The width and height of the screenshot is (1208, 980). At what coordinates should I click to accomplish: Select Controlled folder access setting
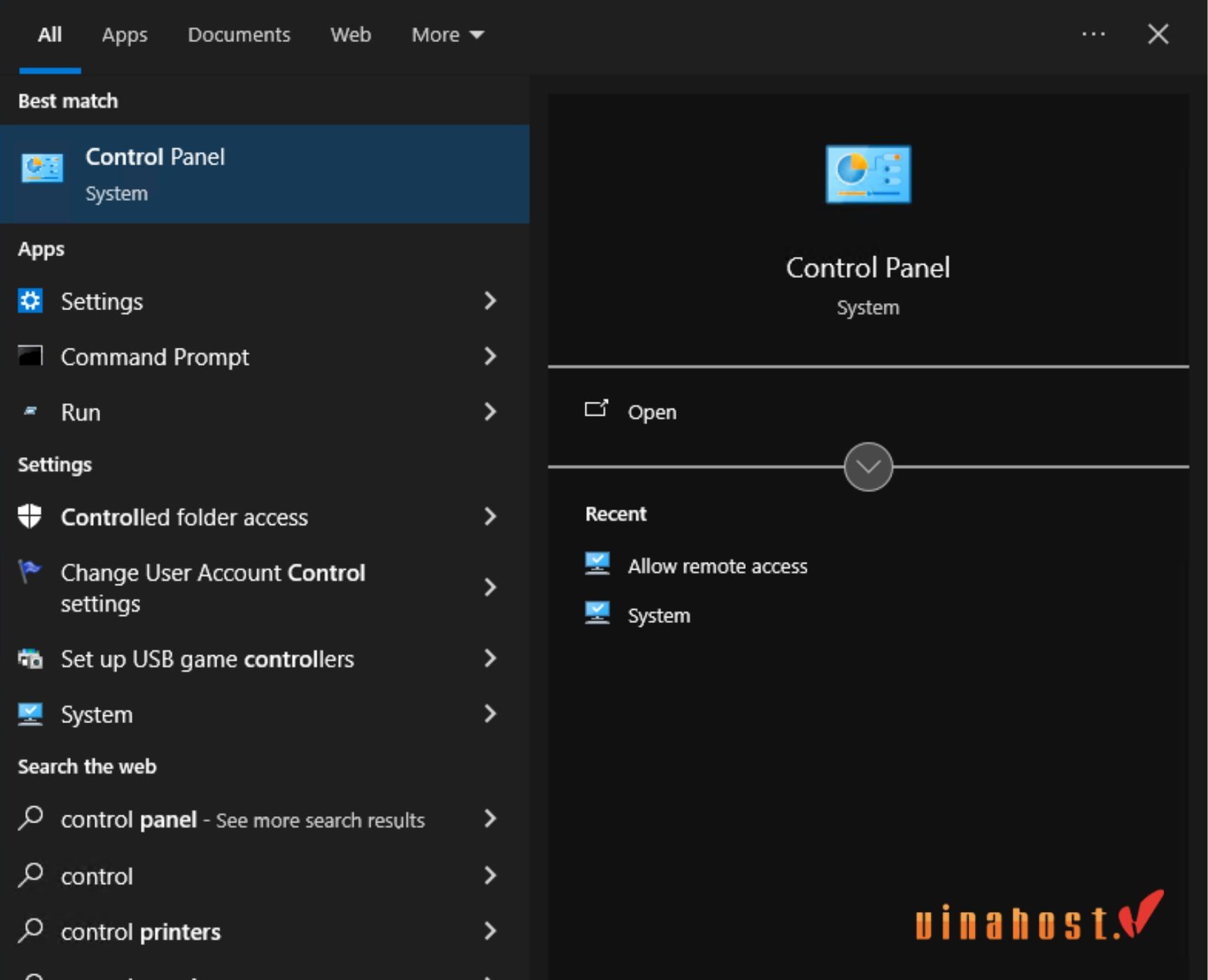tap(265, 517)
